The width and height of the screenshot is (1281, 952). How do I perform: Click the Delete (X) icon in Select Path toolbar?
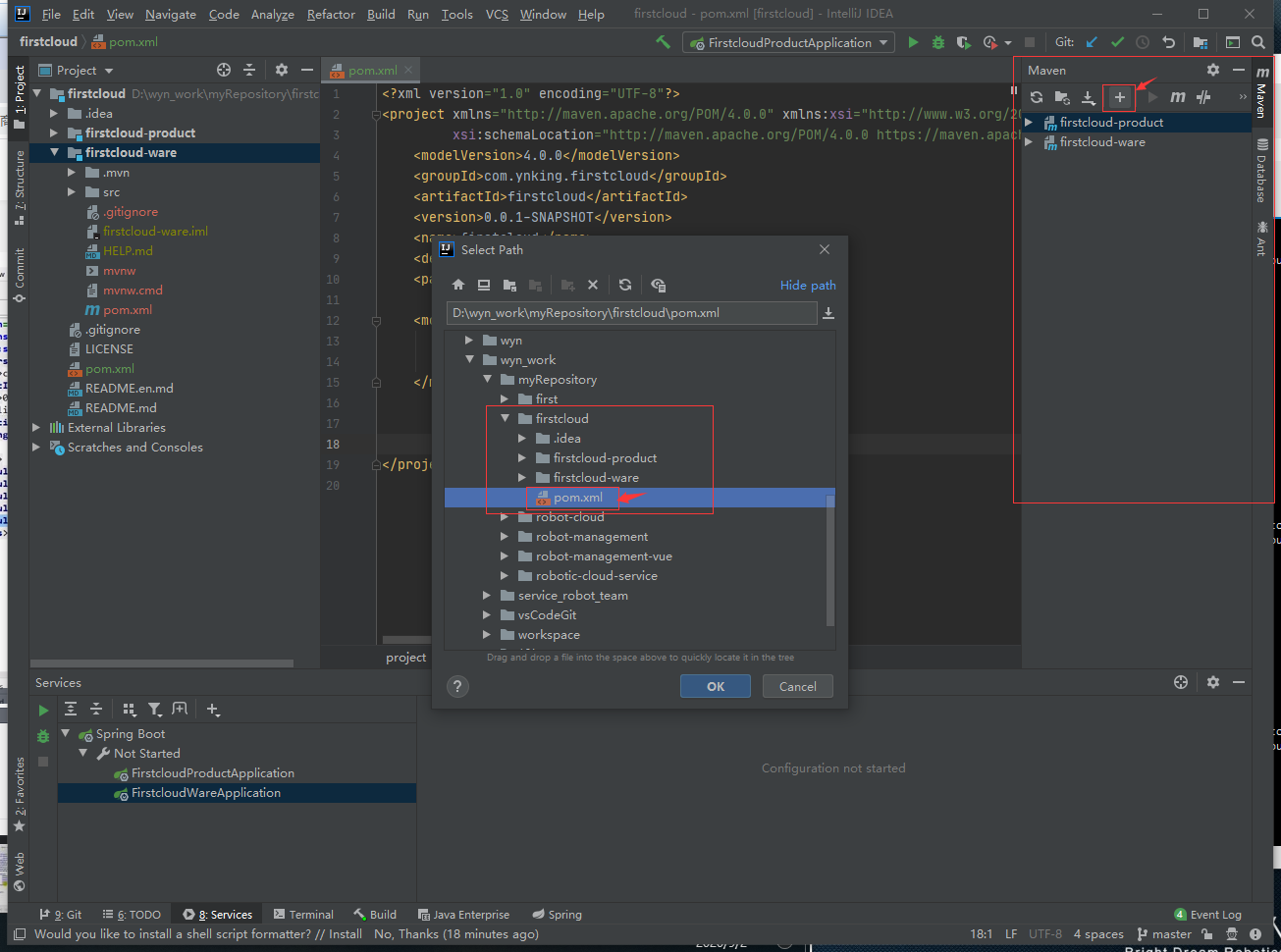pos(593,285)
